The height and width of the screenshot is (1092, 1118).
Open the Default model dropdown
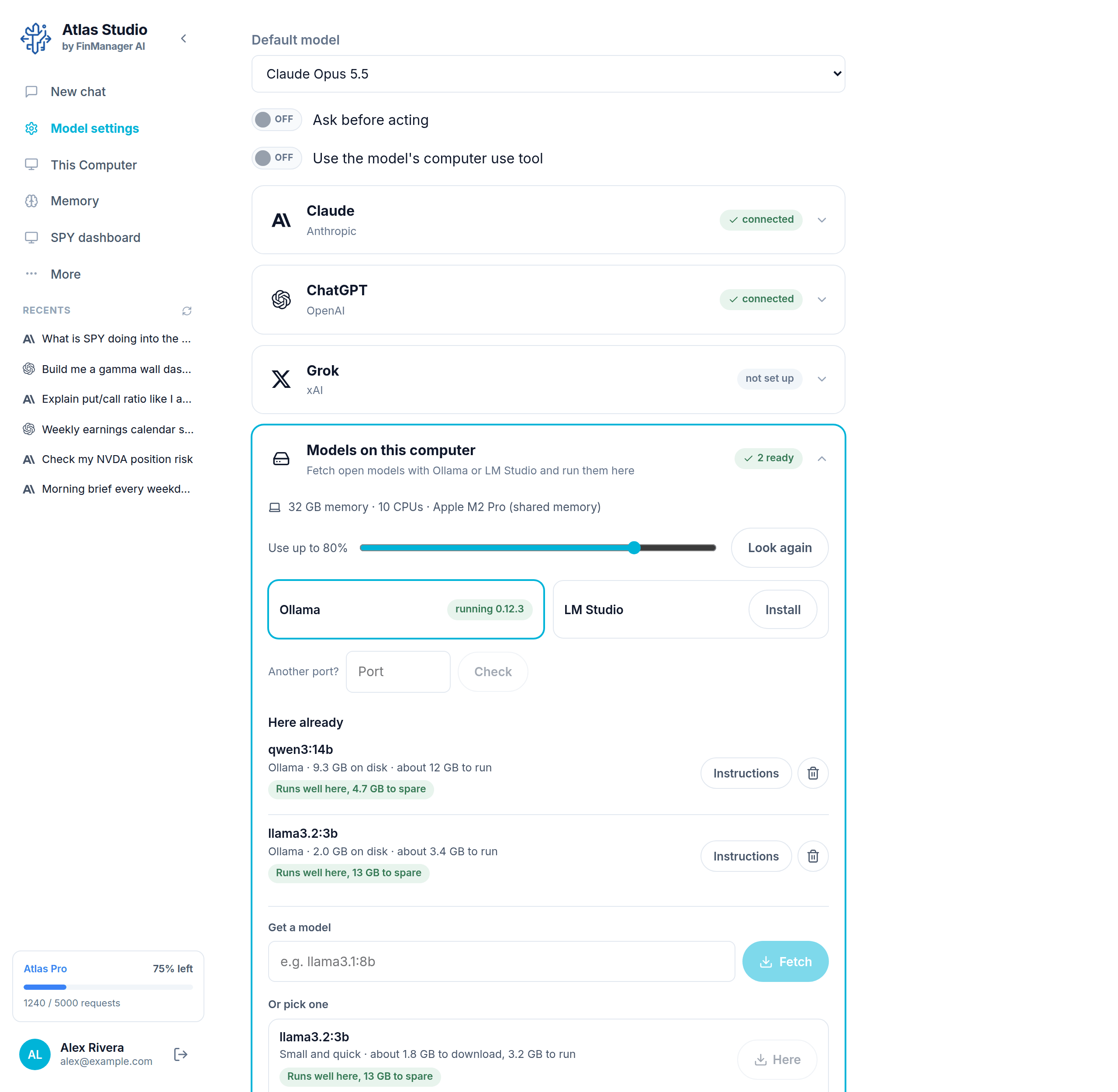pos(548,74)
